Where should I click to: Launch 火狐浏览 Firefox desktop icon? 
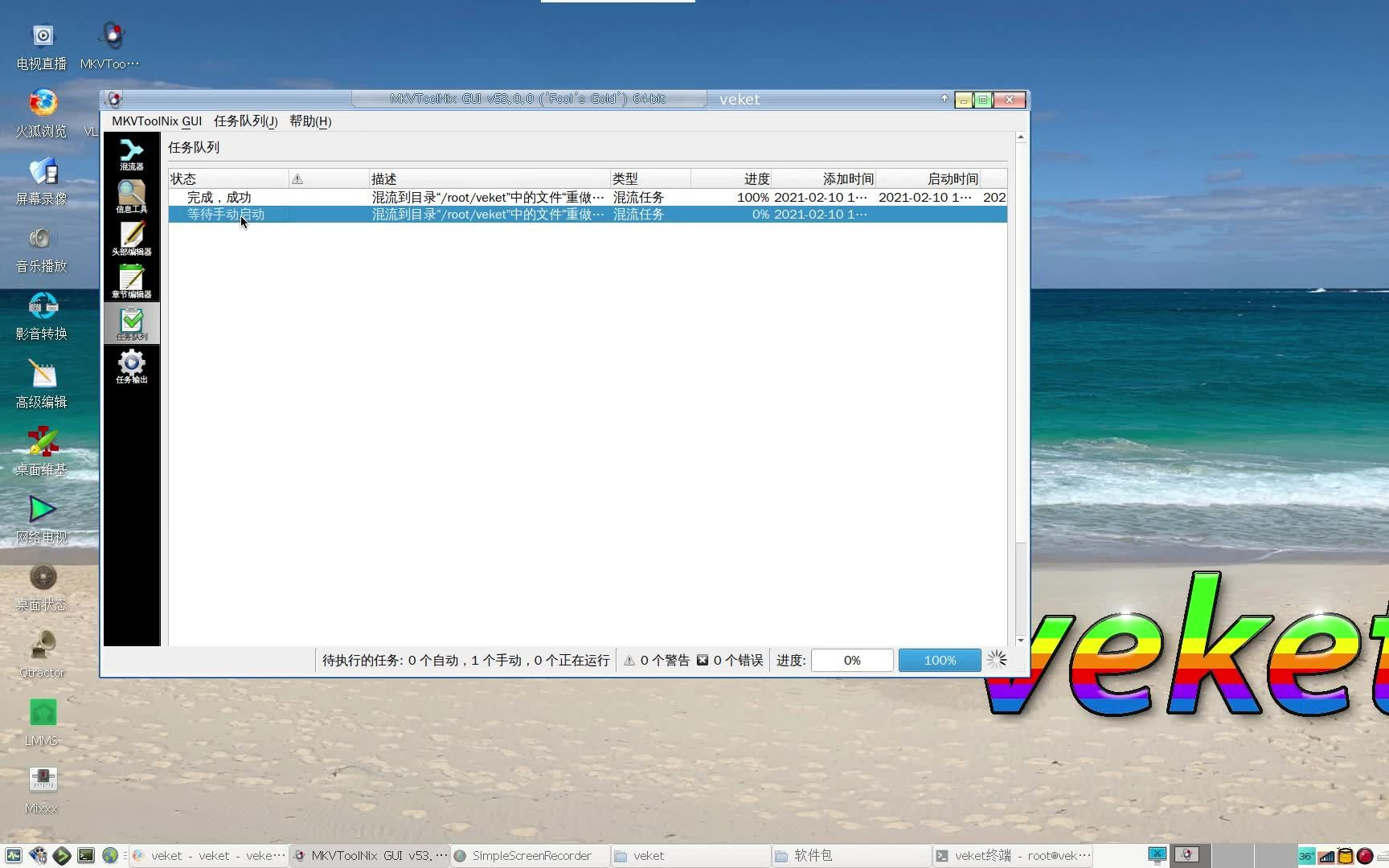(42, 114)
